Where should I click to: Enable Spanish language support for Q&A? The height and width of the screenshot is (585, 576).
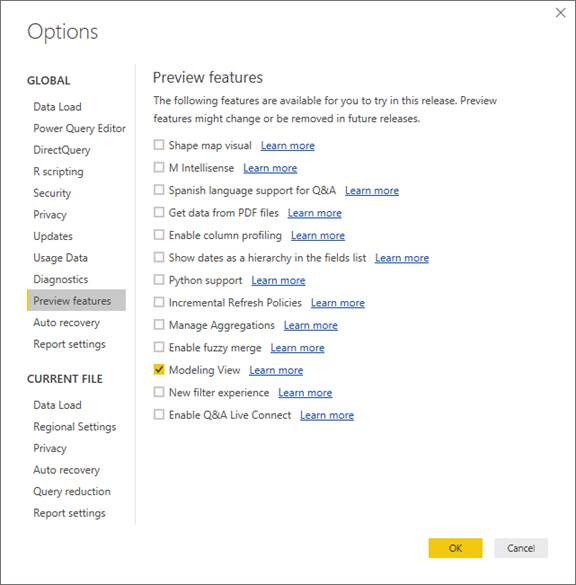(159, 190)
